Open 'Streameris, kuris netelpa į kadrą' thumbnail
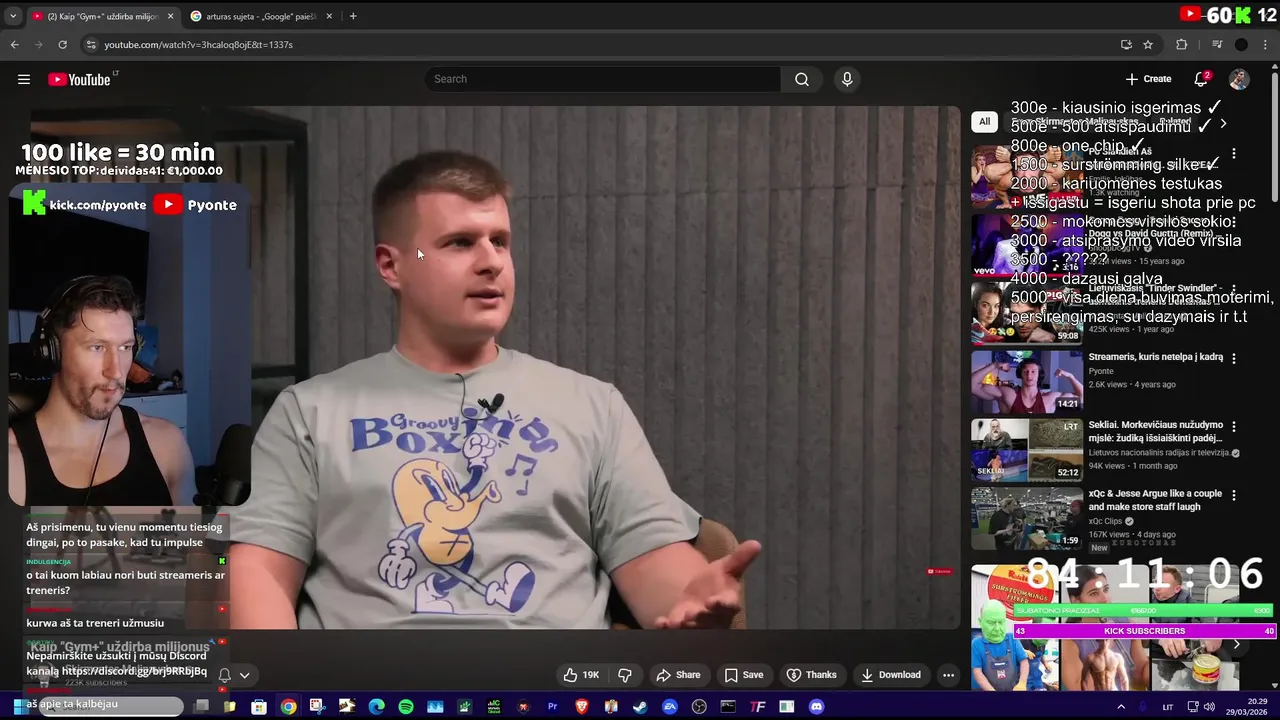Image resolution: width=1280 pixels, height=720 pixels. point(1026,380)
